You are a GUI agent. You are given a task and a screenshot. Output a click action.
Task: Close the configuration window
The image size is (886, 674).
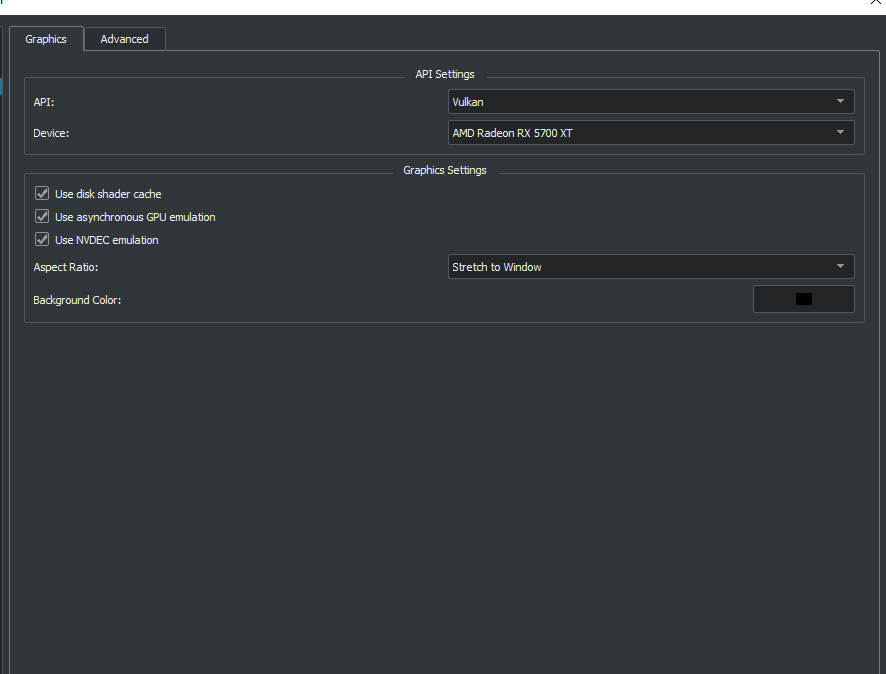click(x=876, y=2)
